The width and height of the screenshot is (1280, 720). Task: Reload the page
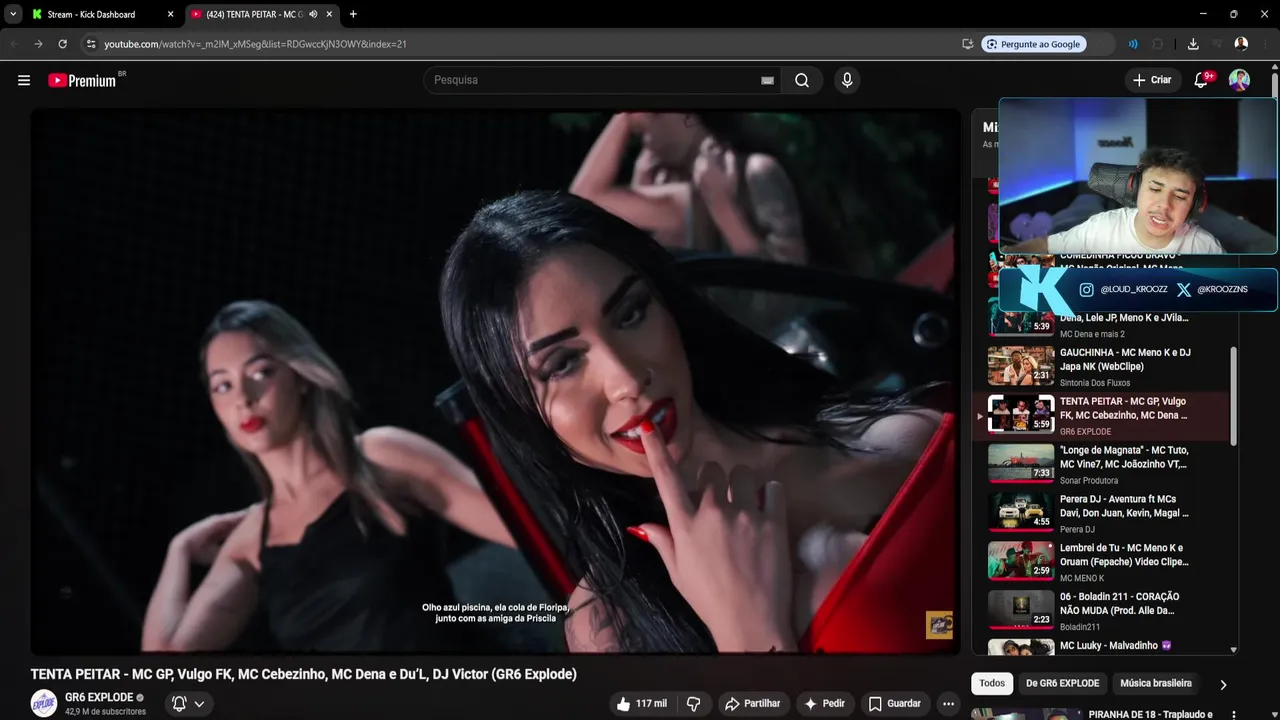(62, 44)
